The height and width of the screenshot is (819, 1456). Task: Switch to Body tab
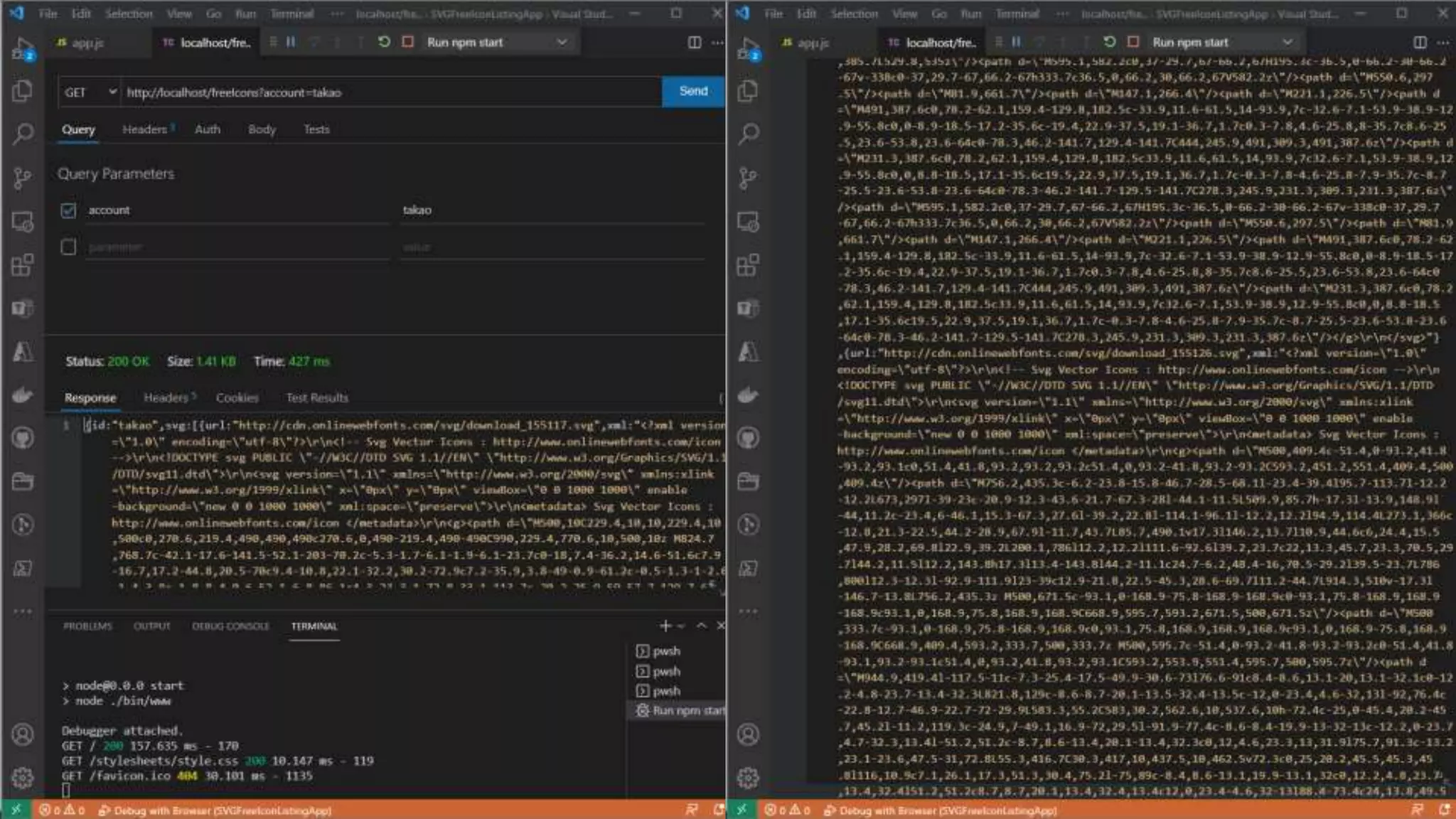pyautogui.click(x=262, y=129)
